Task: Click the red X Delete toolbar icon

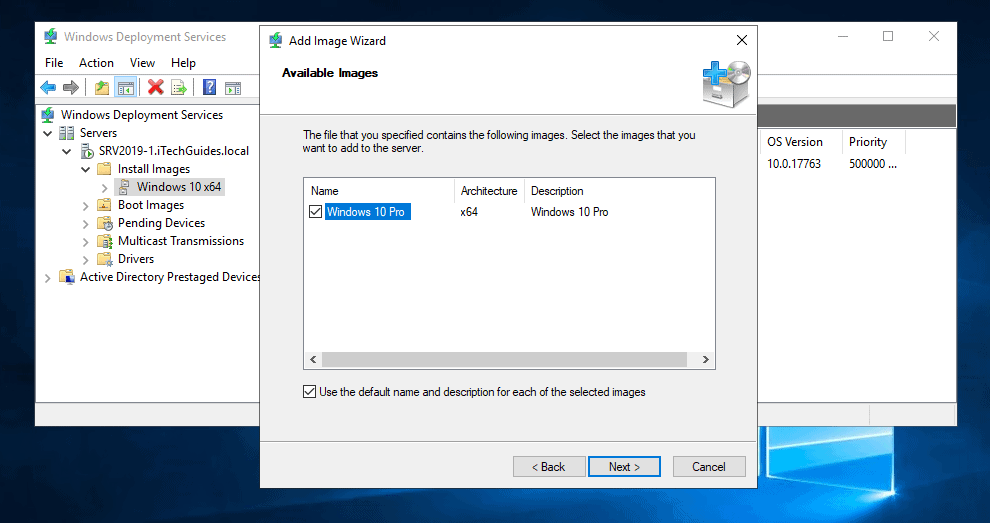Action: click(x=155, y=88)
